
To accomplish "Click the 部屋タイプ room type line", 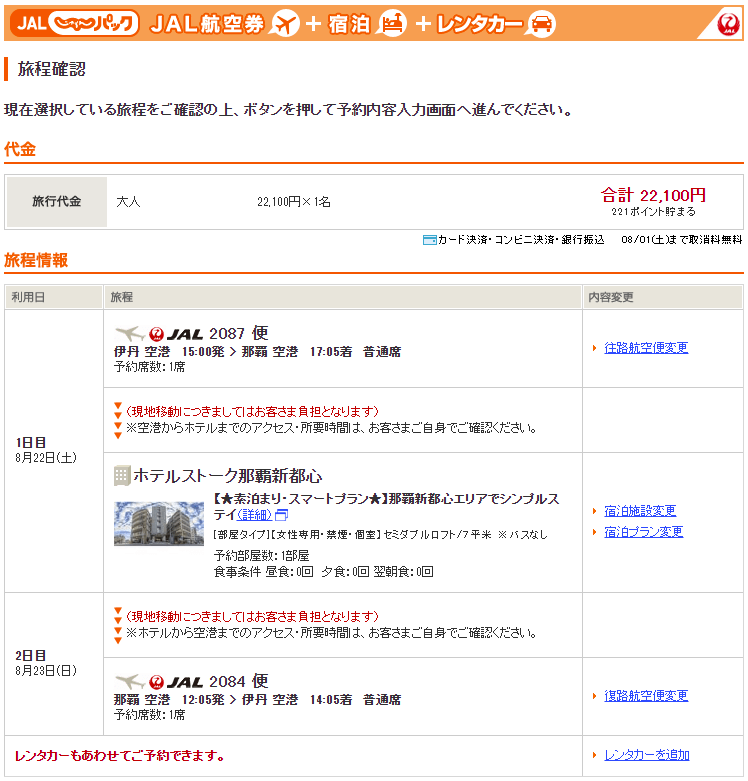I will pyautogui.click(x=380, y=534).
